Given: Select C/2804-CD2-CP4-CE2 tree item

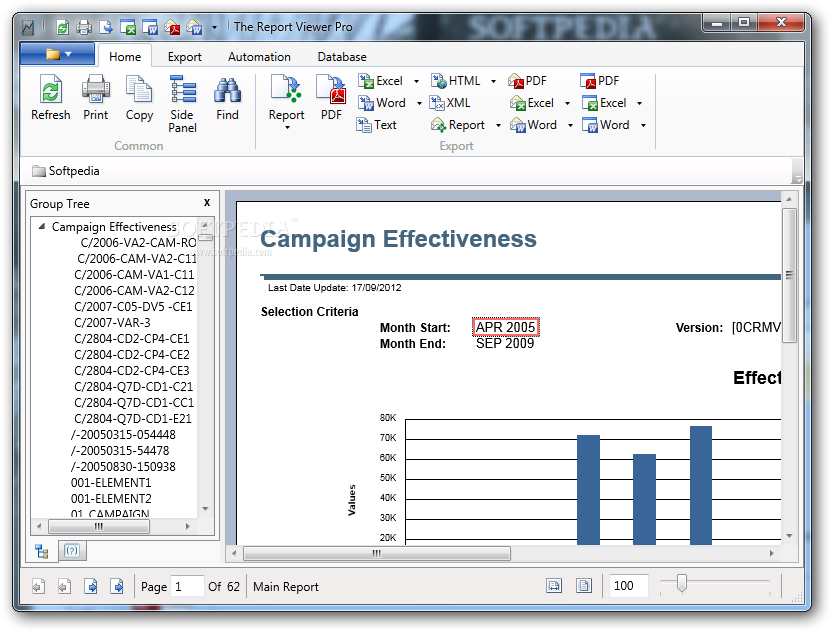Looking at the screenshot, I should [x=132, y=354].
